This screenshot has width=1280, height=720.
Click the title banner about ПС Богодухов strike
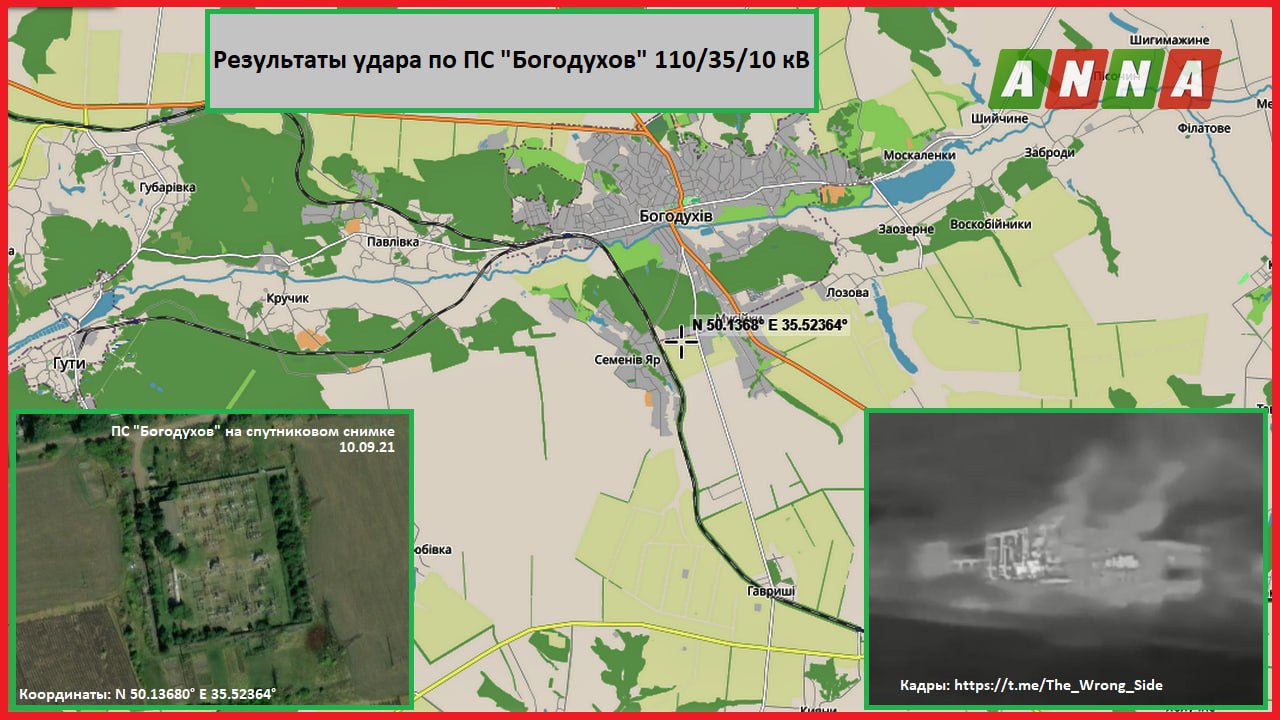(x=511, y=61)
